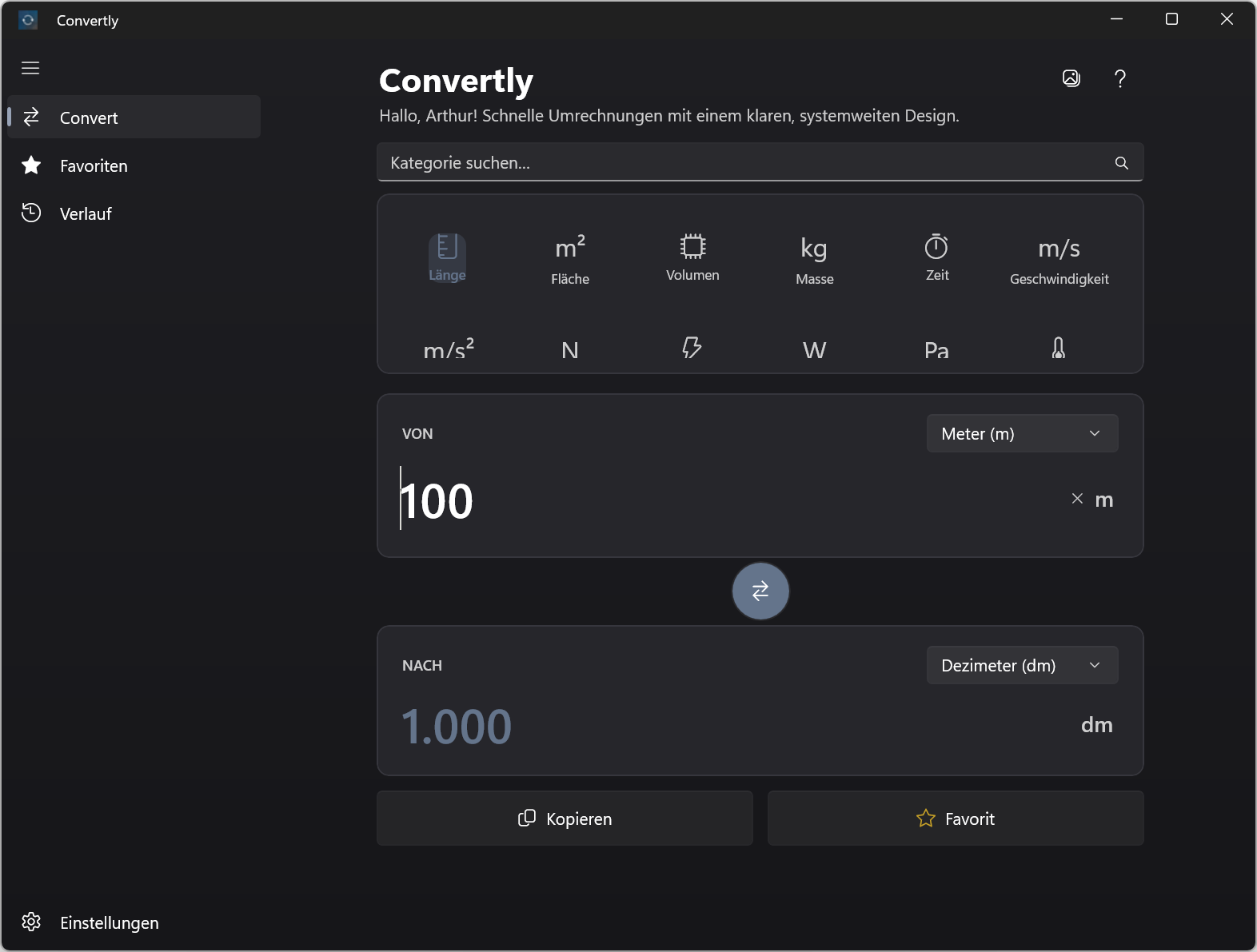Image resolution: width=1257 pixels, height=952 pixels.
Task: Clear the input value with the X icon
Action: [1077, 499]
